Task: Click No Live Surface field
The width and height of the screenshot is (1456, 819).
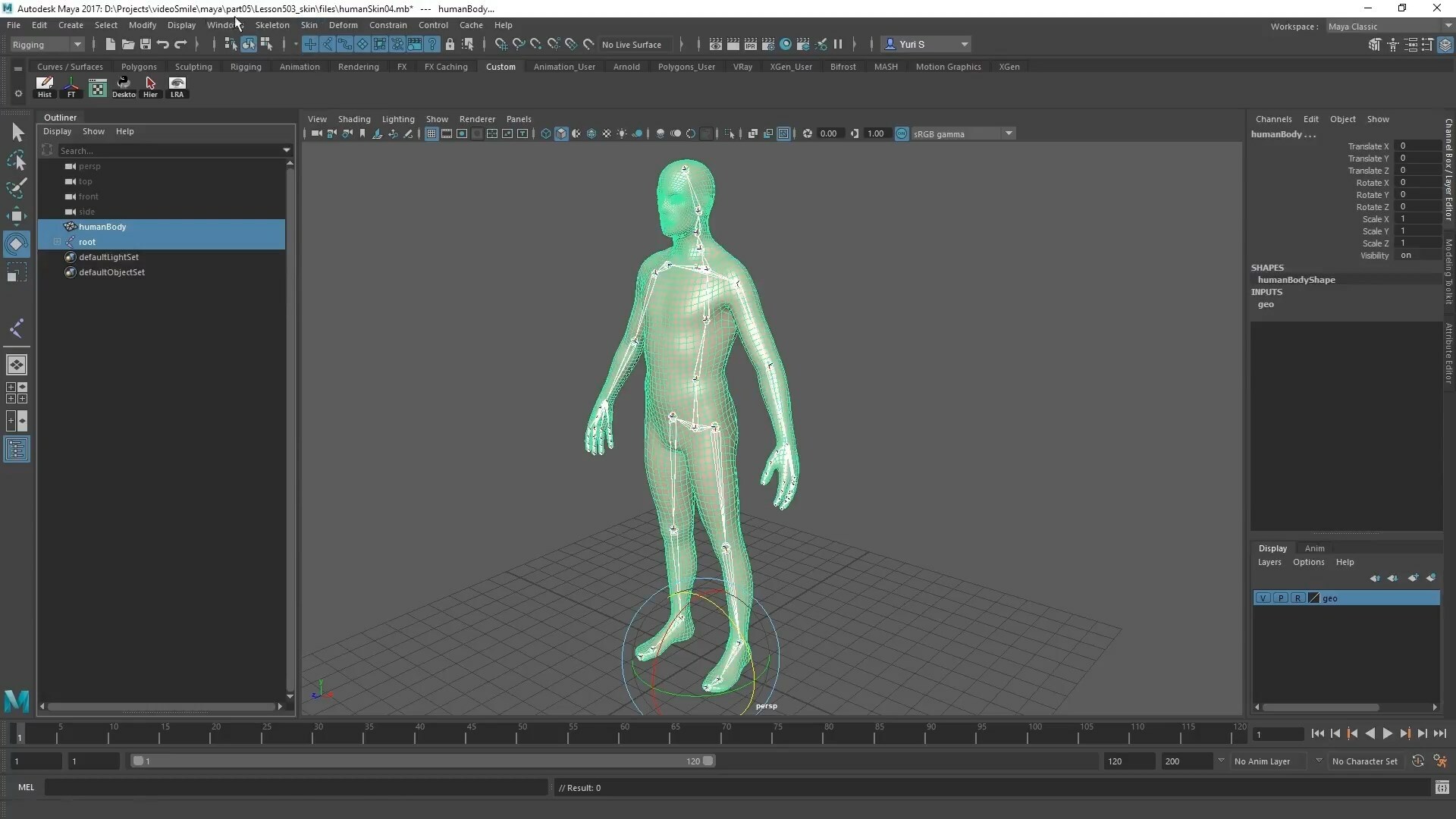Action: point(635,45)
